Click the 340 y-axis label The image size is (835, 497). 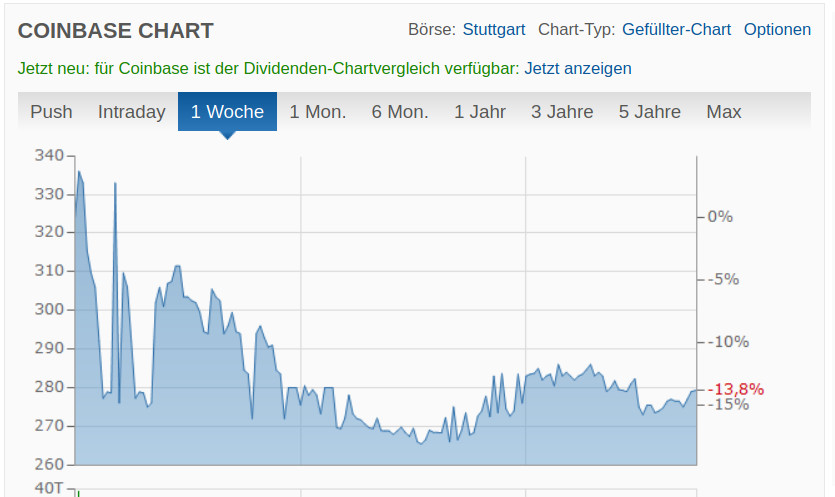pyautogui.click(x=49, y=156)
